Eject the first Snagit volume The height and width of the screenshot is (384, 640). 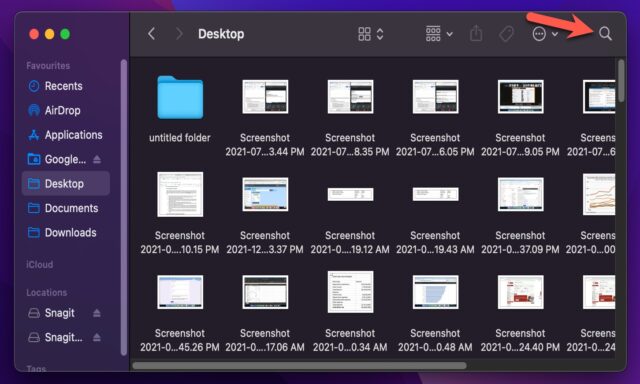click(x=97, y=313)
